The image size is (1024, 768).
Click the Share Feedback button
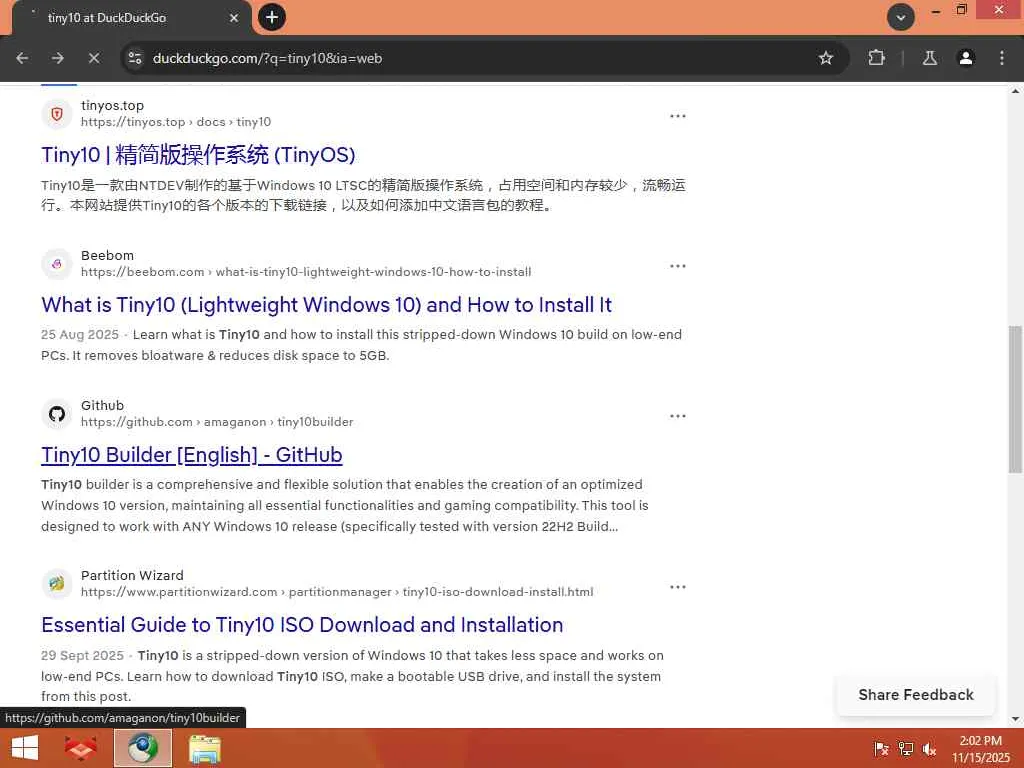point(916,695)
